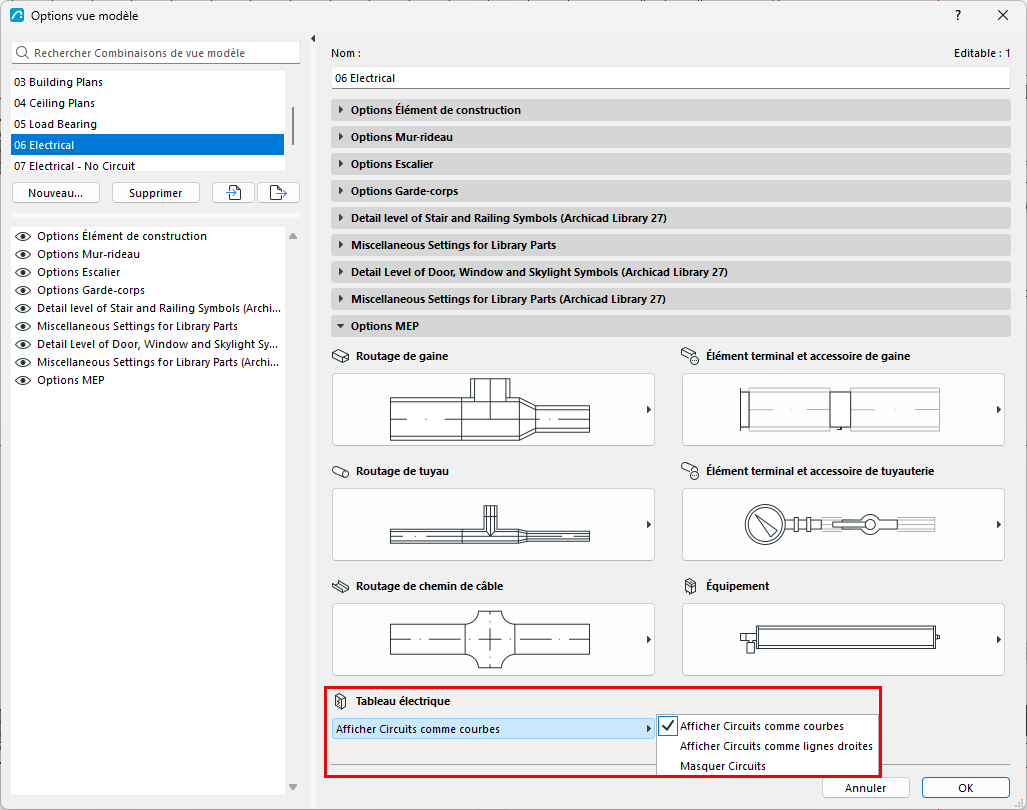Open the Afficher Circuits comme courbes dropdown
This screenshot has height=810, width=1027.
click(493, 729)
